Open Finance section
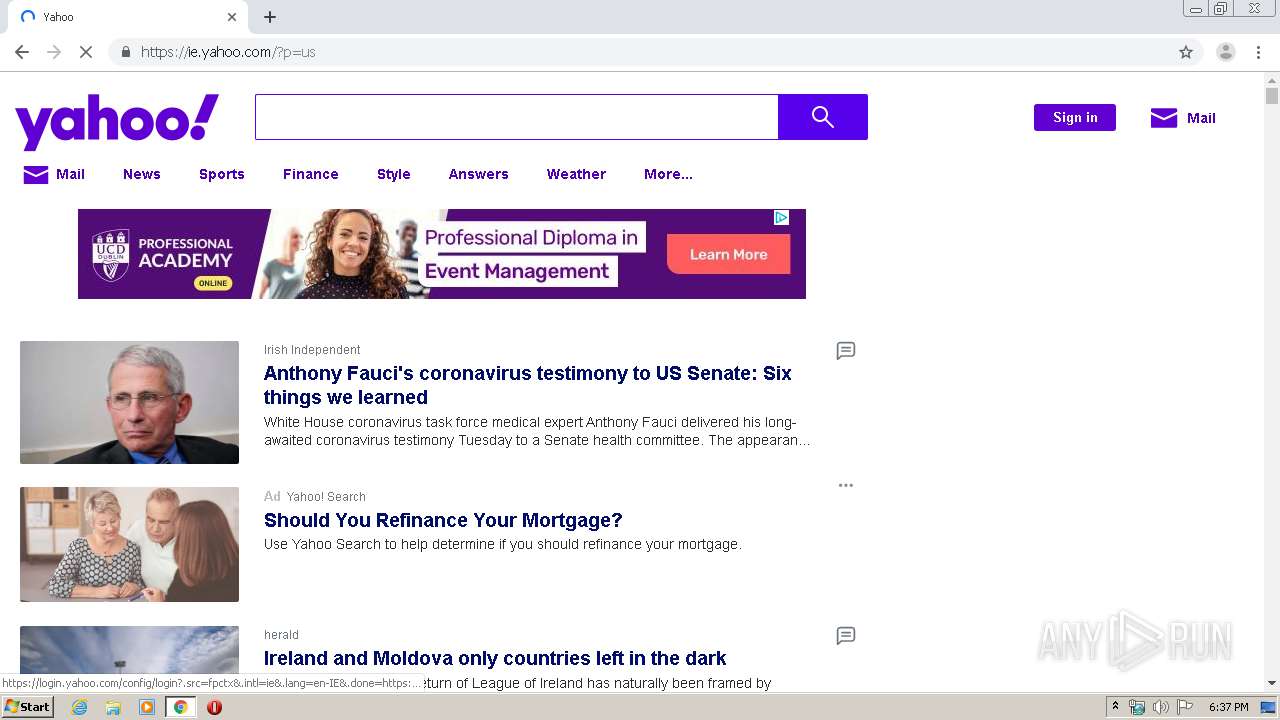Viewport: 1280px width, 720px height. click(x=311, y=174)
